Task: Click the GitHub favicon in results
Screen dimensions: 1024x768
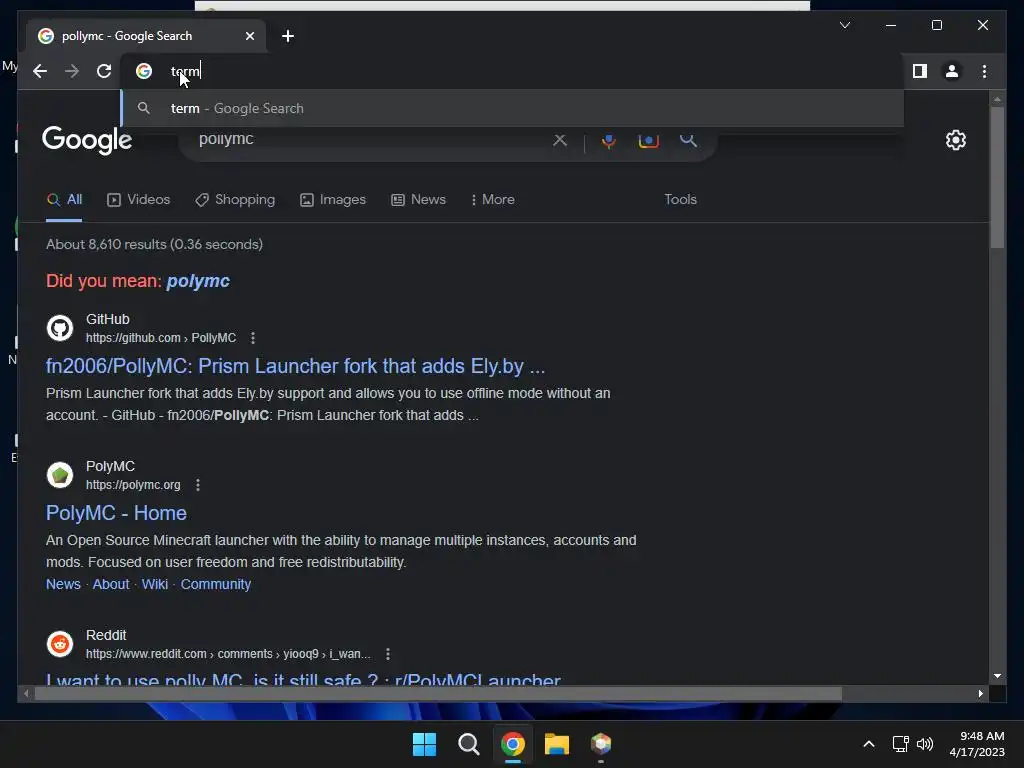Action: 60,328
